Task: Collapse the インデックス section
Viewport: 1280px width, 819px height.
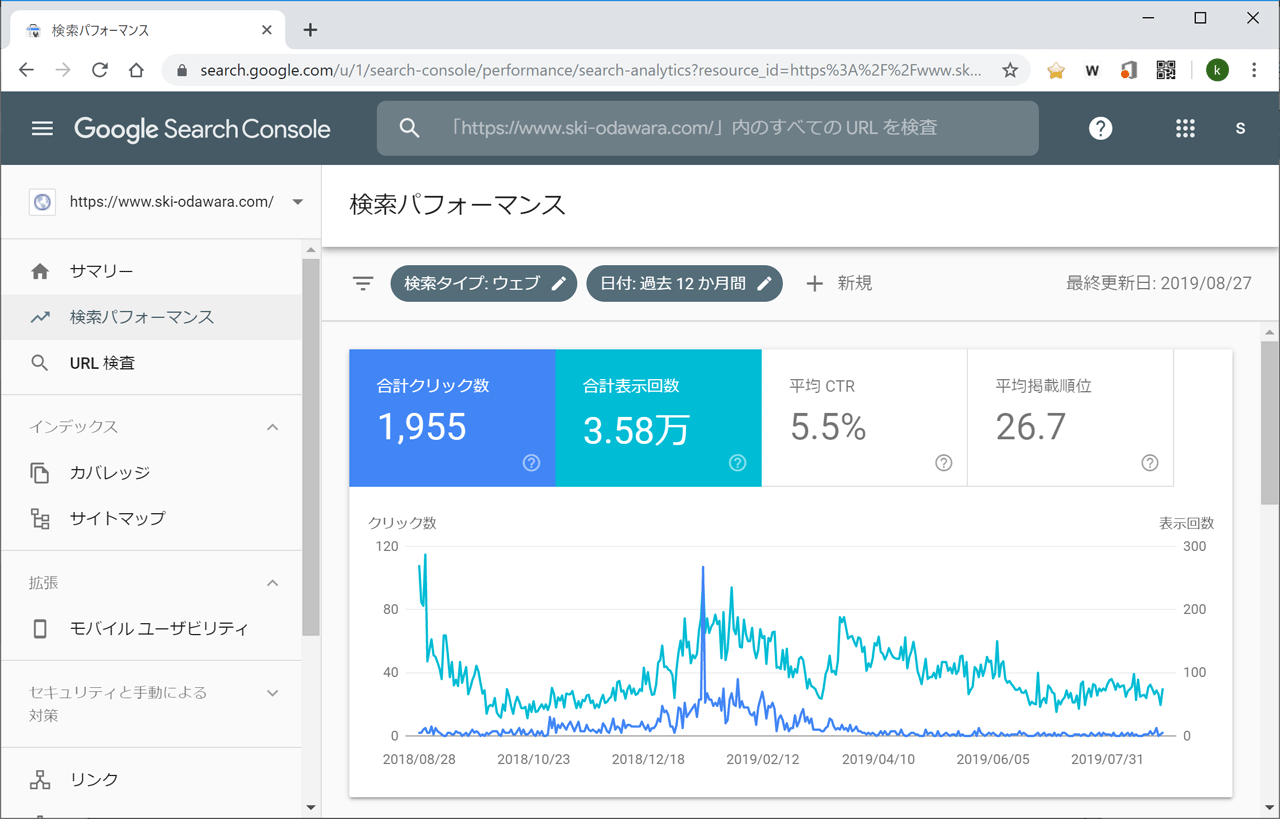Action: tap(272, 427)
